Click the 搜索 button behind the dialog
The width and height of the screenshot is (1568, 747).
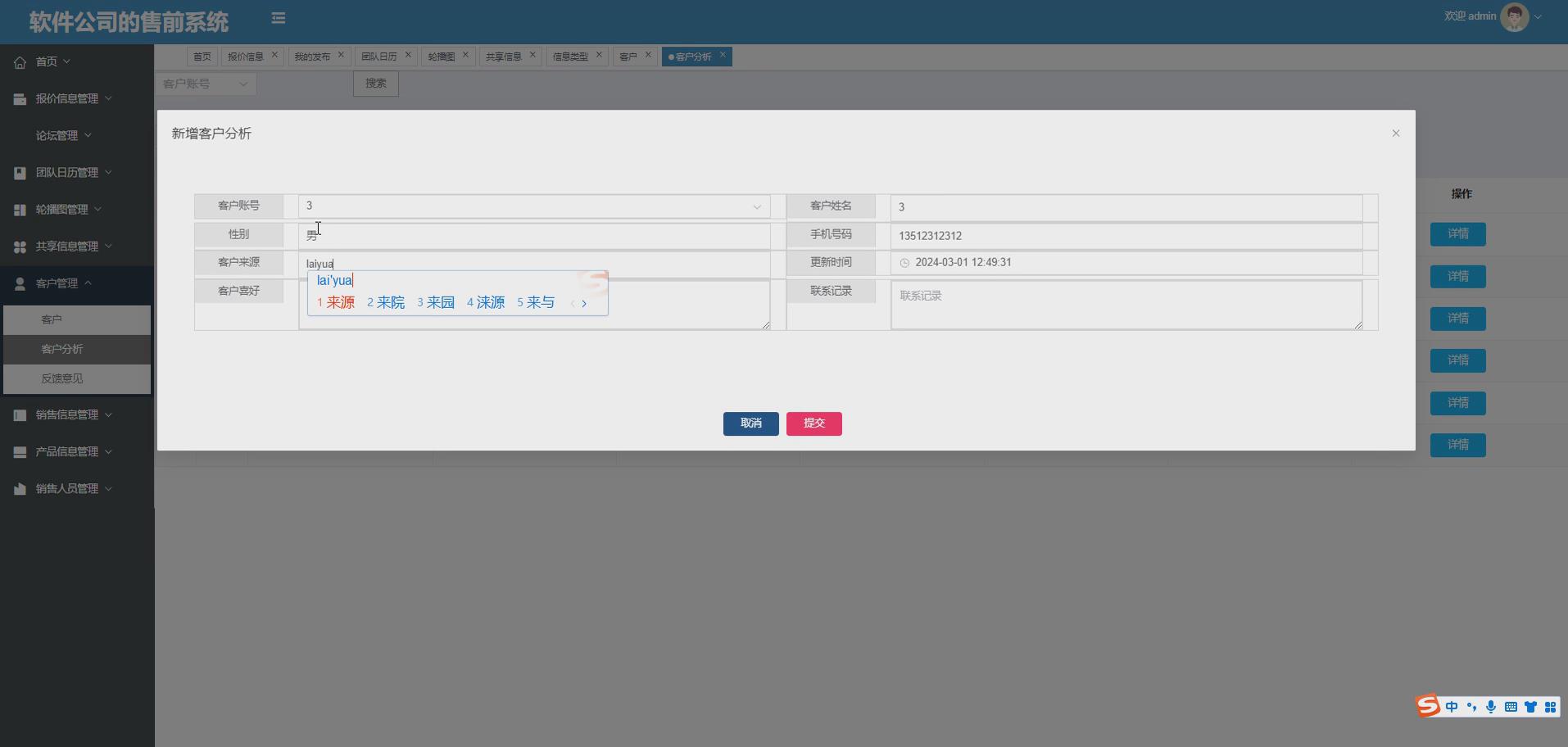(376, 84)
